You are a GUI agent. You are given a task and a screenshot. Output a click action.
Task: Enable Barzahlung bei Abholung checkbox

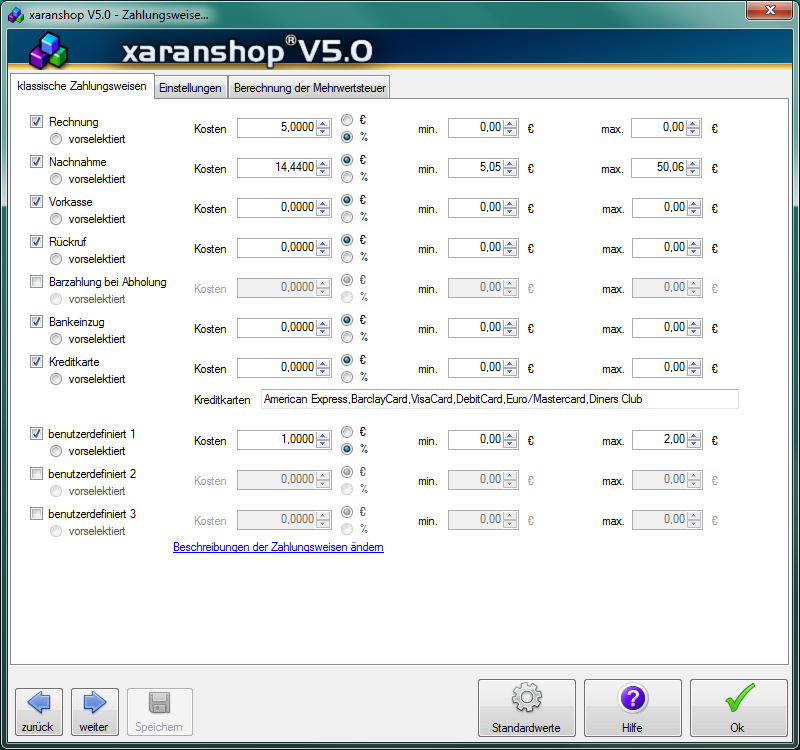(x=36, y=282)
